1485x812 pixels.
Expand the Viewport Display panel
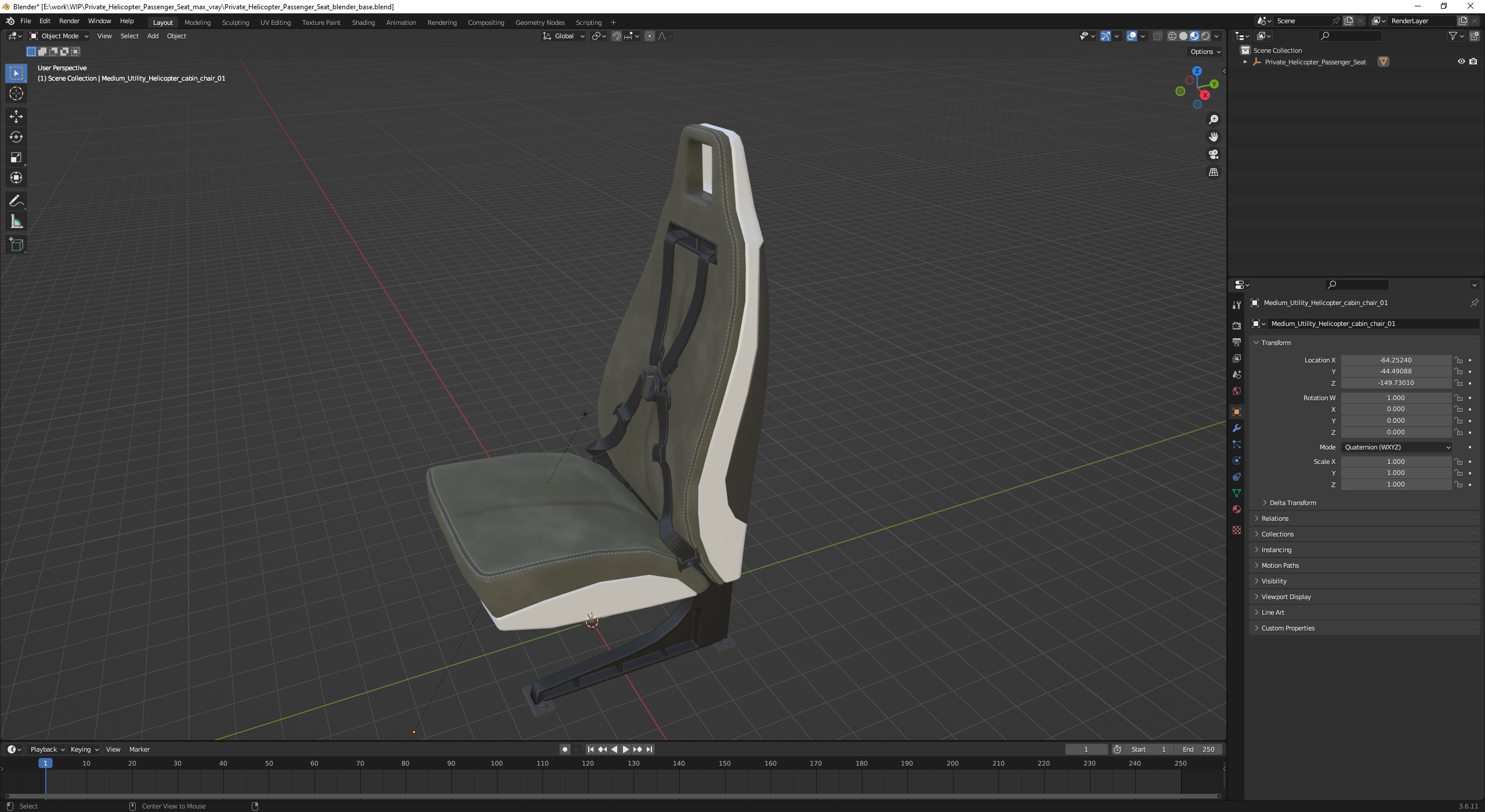point(1286,597)
